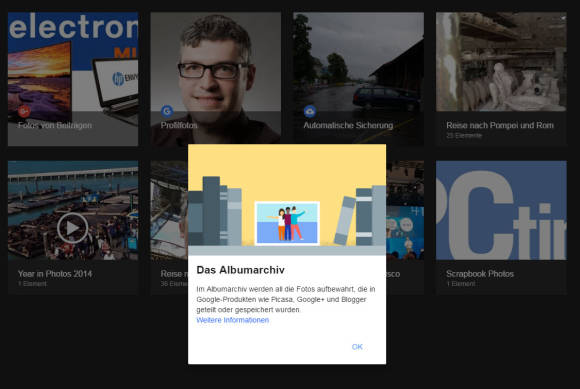Click the Automatische Sicherung label
The height and width of the screenshot is (389, 580).
pos(348,125)
